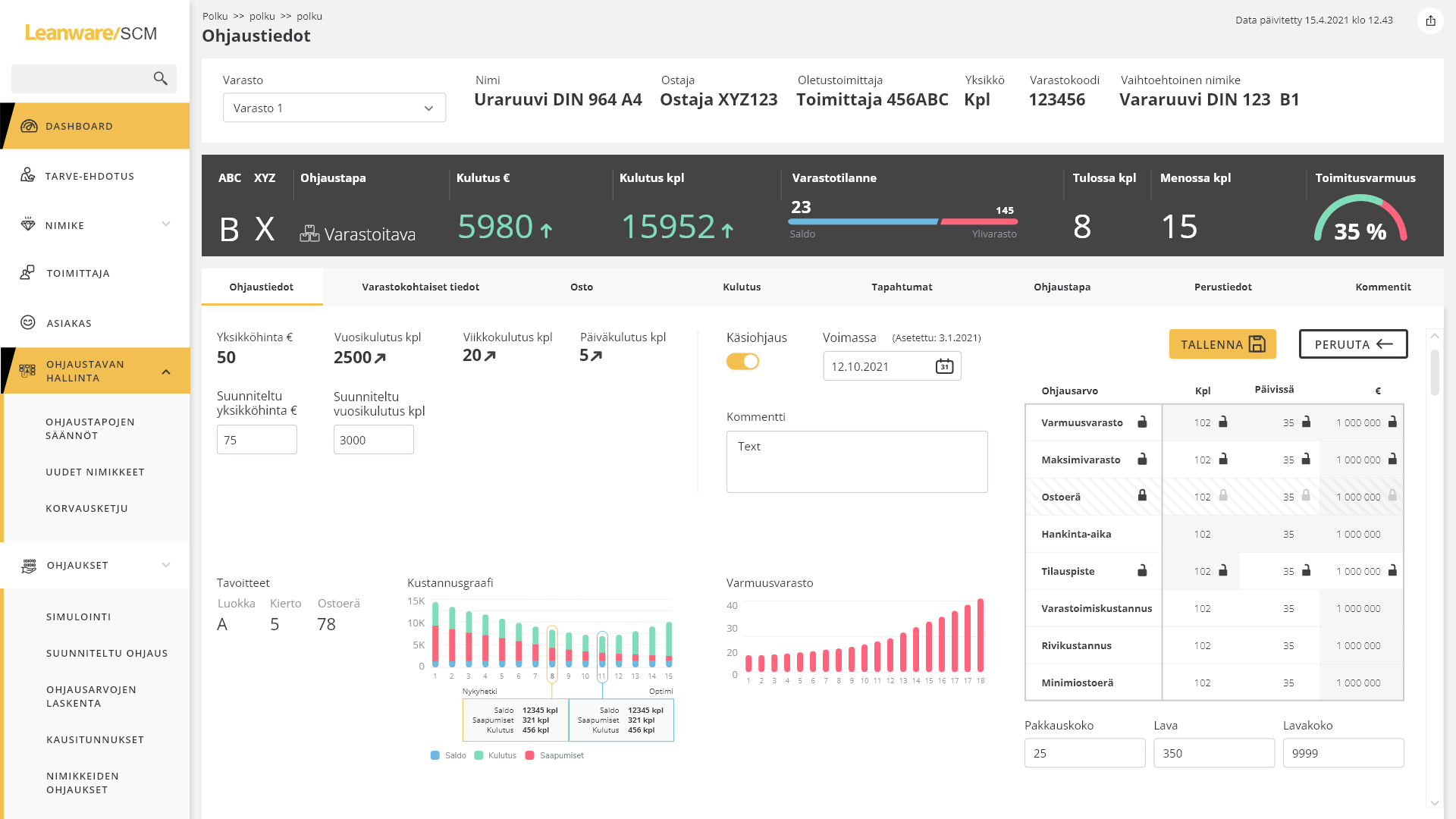Click Leanware/SCM logo

[91, 33]
